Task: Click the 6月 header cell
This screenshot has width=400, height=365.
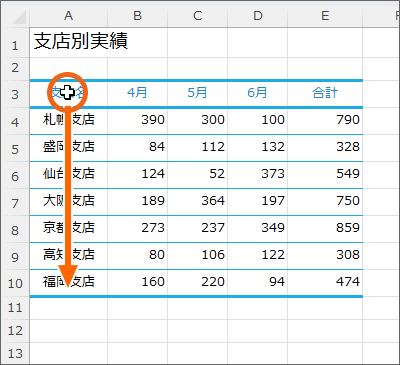Action: (x=258, y=94)
